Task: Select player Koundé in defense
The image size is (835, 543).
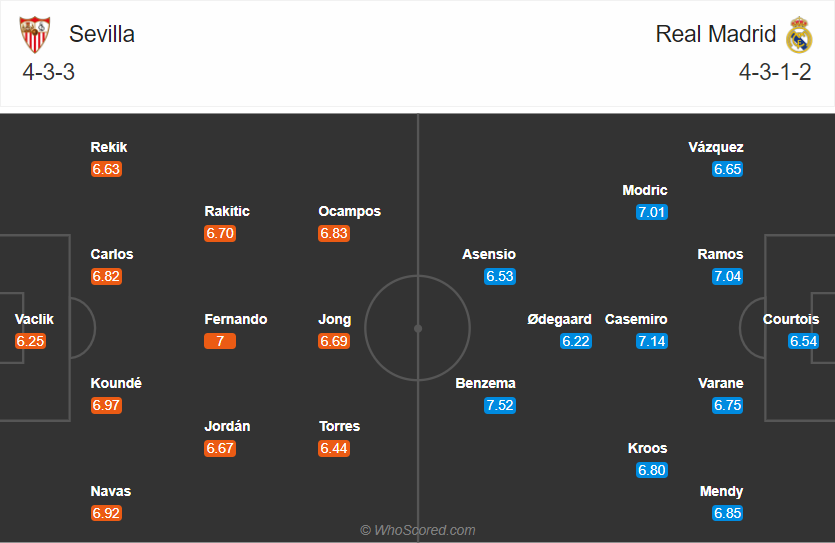Action: [116, 383]
